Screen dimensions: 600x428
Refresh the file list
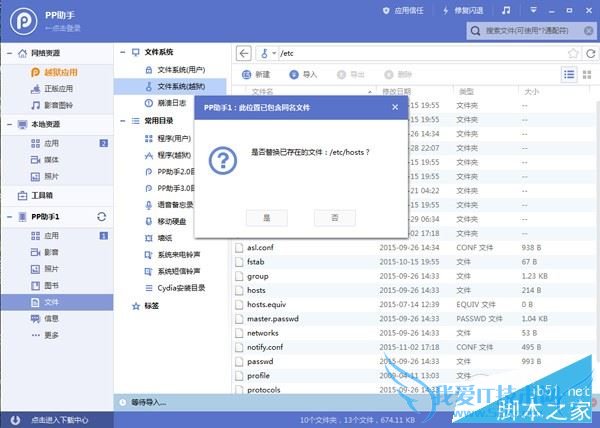pos(590,54)
